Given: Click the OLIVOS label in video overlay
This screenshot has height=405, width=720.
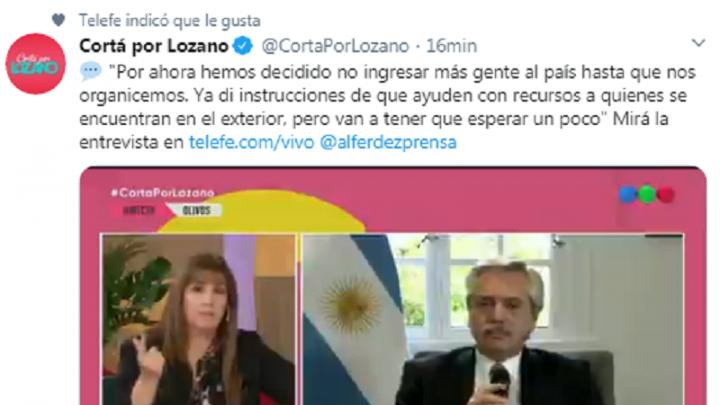Looking at the screenshot, I should point(197,210).
